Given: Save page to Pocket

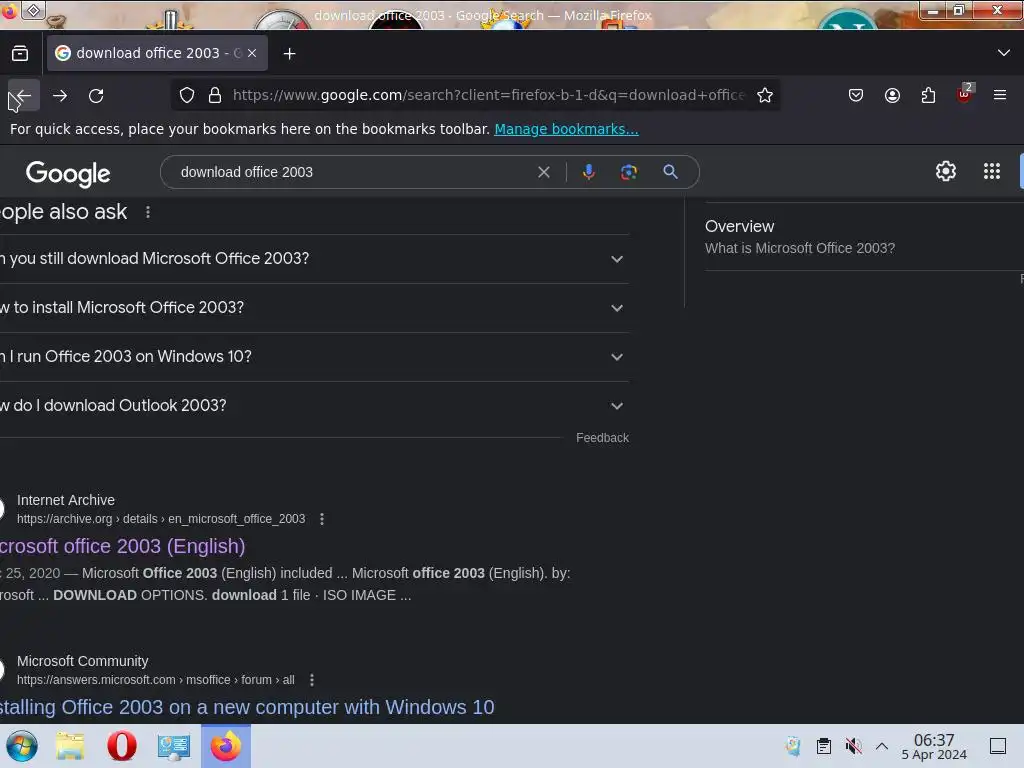Looking at the screenshot, I should click(x=856, y=95).
